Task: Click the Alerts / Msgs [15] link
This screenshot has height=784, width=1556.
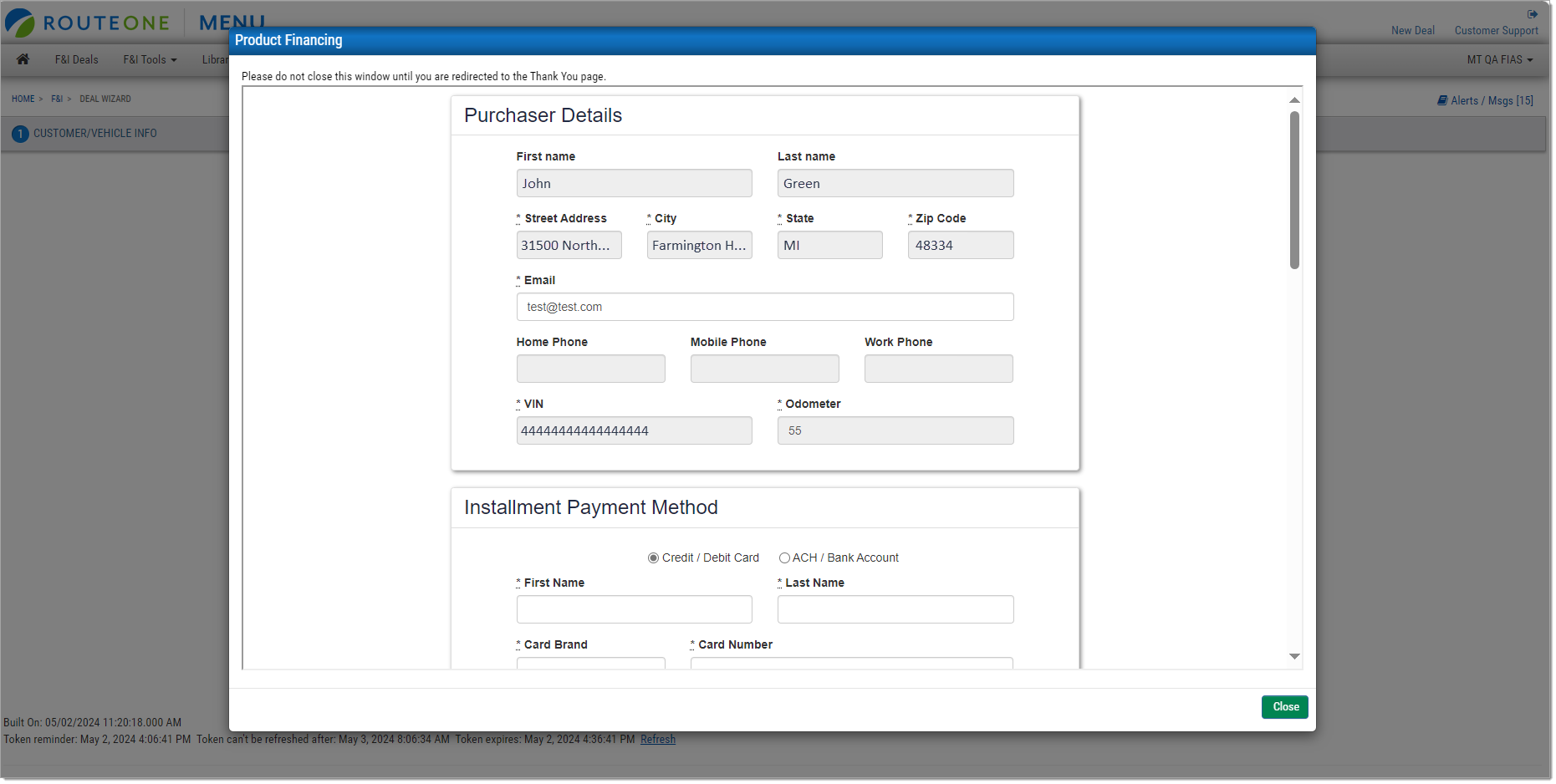Action: [x=1492, y=100]
